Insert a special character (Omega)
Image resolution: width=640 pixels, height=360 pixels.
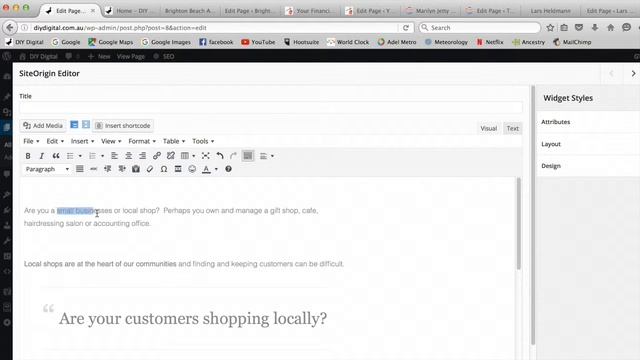[x=164, y=169]
